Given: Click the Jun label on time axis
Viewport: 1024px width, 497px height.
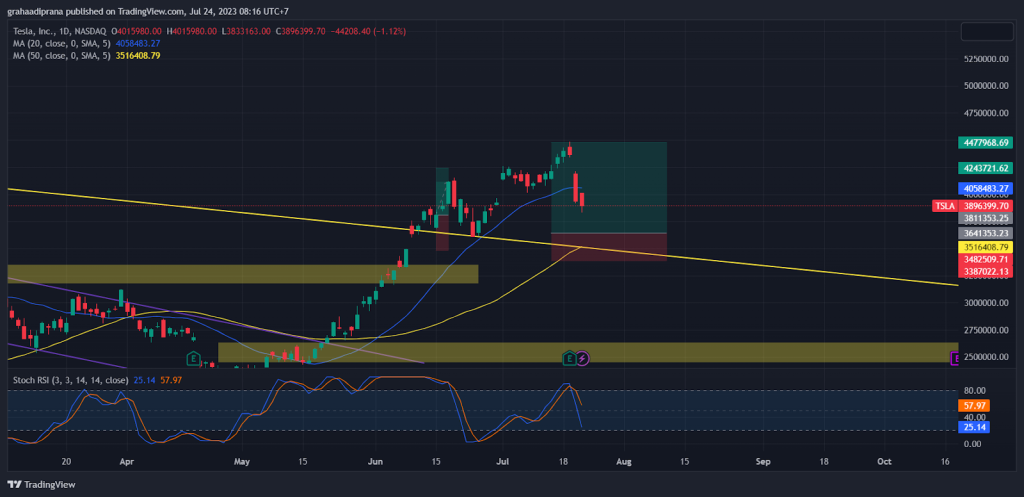Looking at the screenshot, I should coord(376,461).
